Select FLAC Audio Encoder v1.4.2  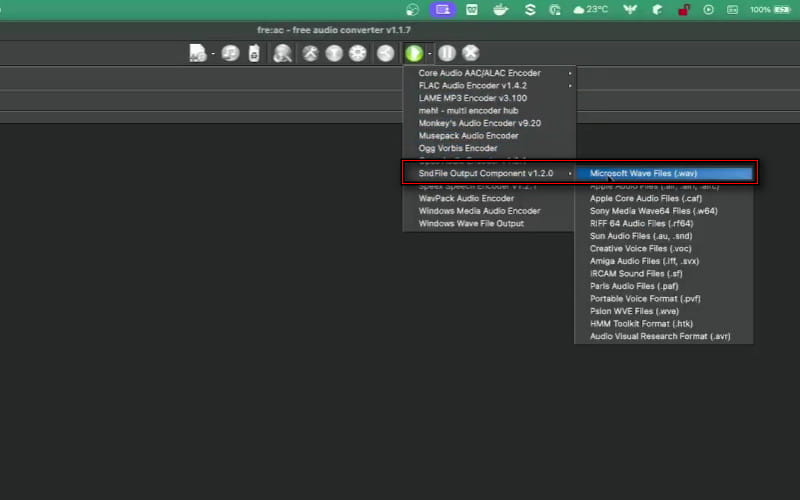[472, 86]
